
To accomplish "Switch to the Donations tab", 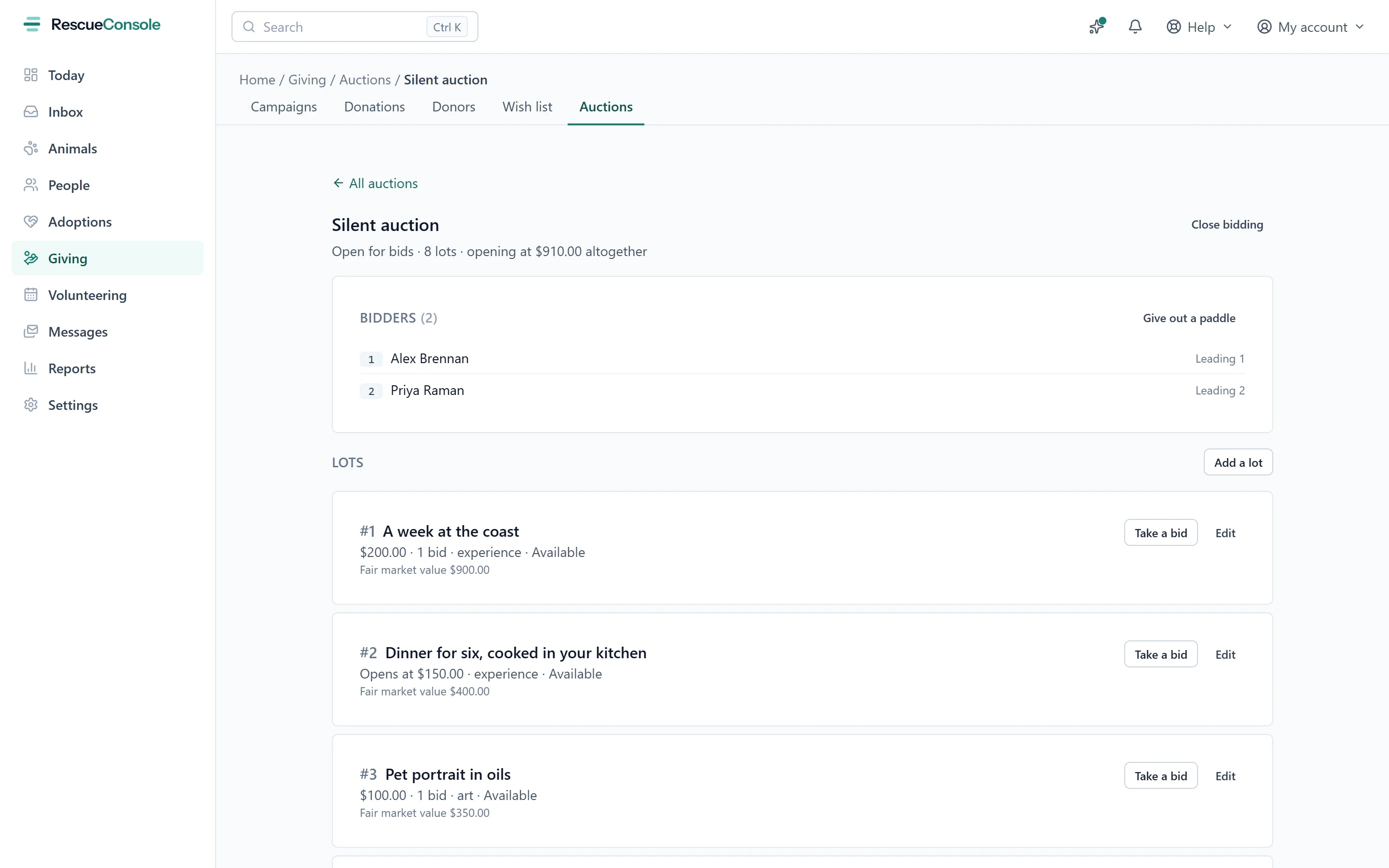I will 374,107.
